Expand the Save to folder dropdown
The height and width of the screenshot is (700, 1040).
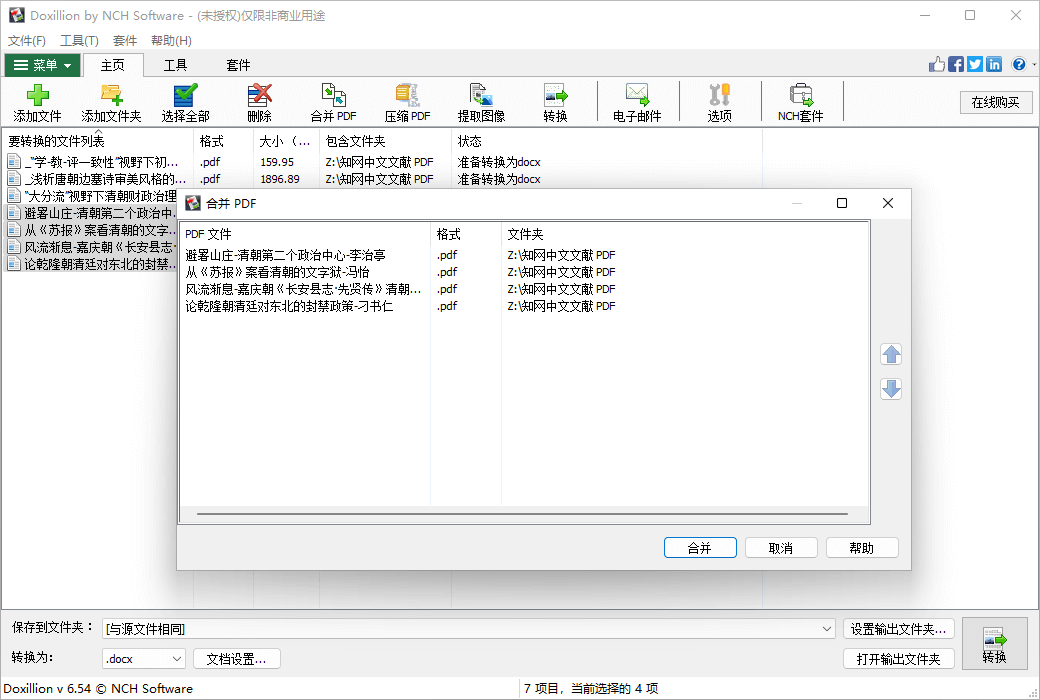(x=826, y=629)
